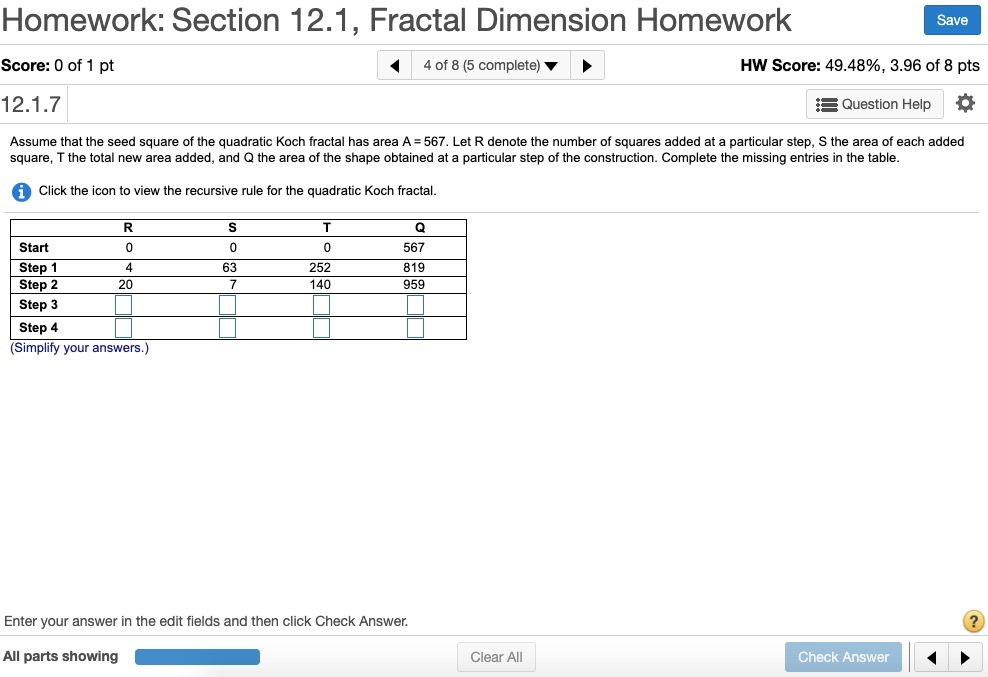The width and height of the screenshot is (988, 677).
Task: Click the Check Answer button
Action: [x=843, y=657]
